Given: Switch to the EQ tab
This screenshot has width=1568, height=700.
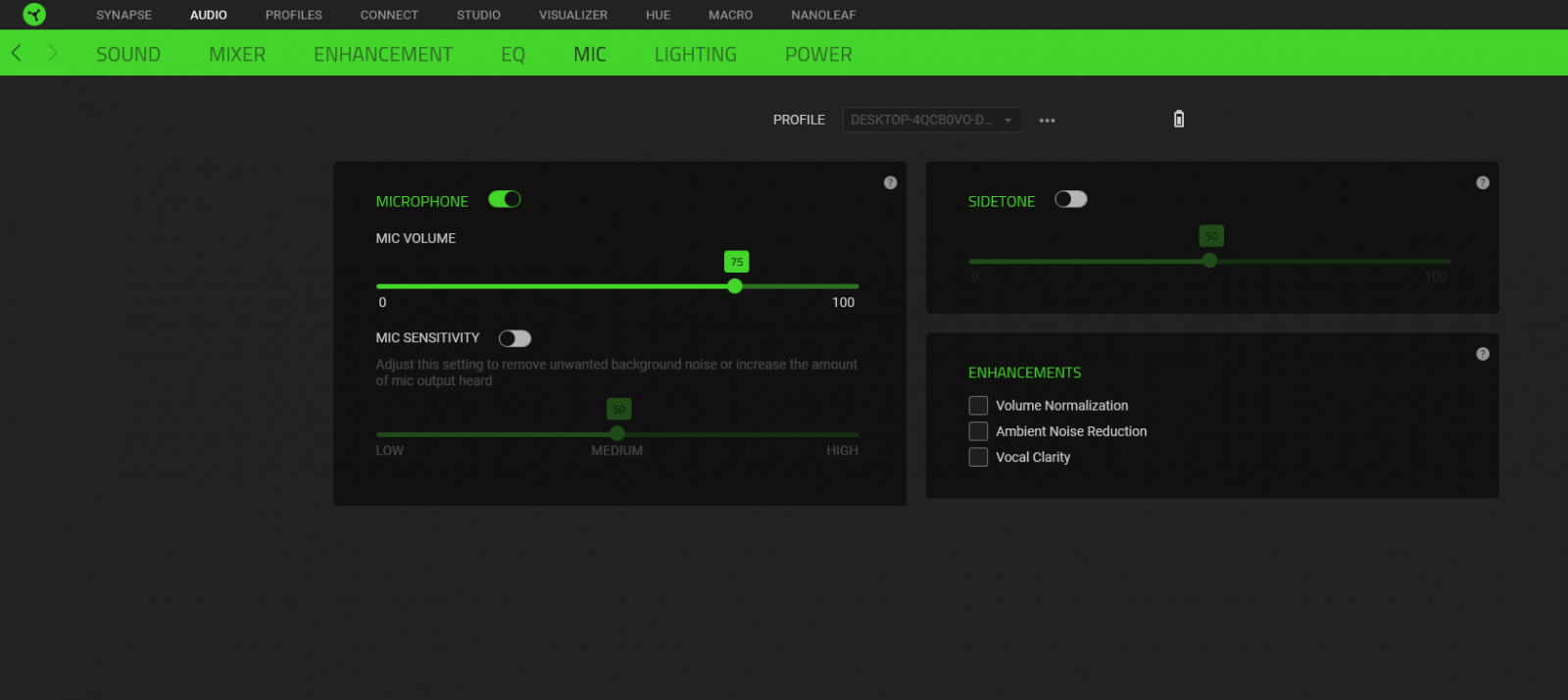Looking at the screenshot, I should (x=514, y=55).
